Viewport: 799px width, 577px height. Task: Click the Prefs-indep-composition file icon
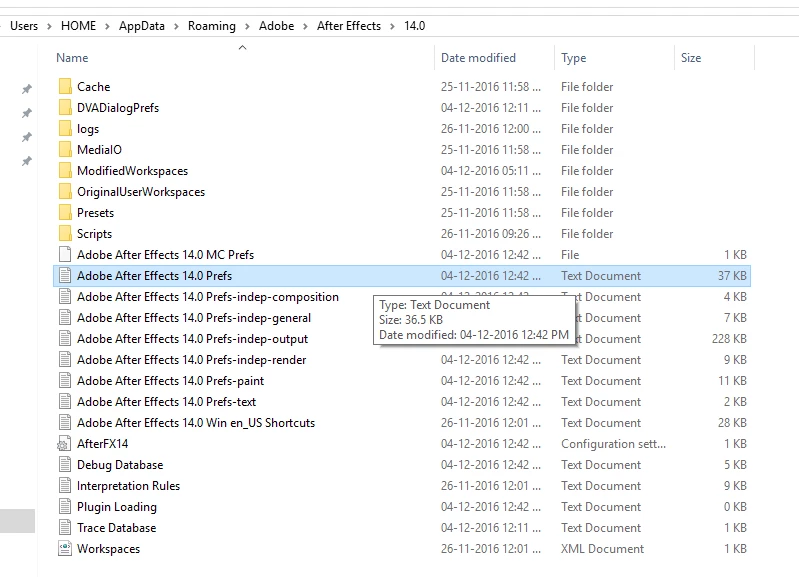point(65,297)
